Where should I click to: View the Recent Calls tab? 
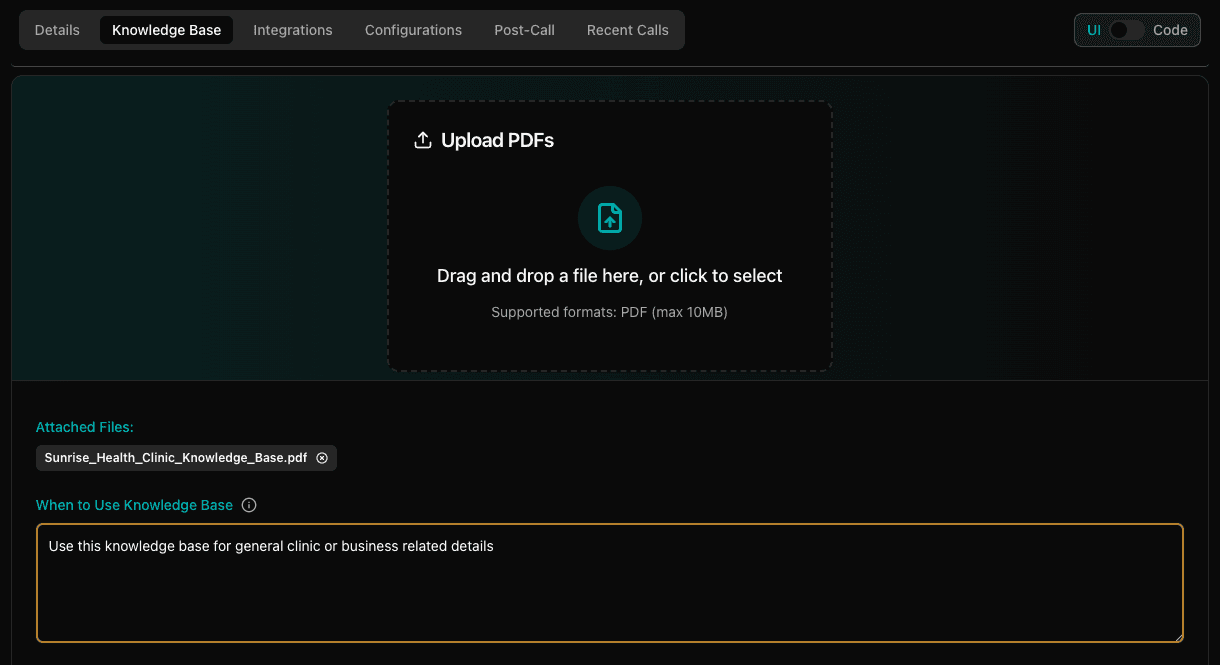(627, 30)
